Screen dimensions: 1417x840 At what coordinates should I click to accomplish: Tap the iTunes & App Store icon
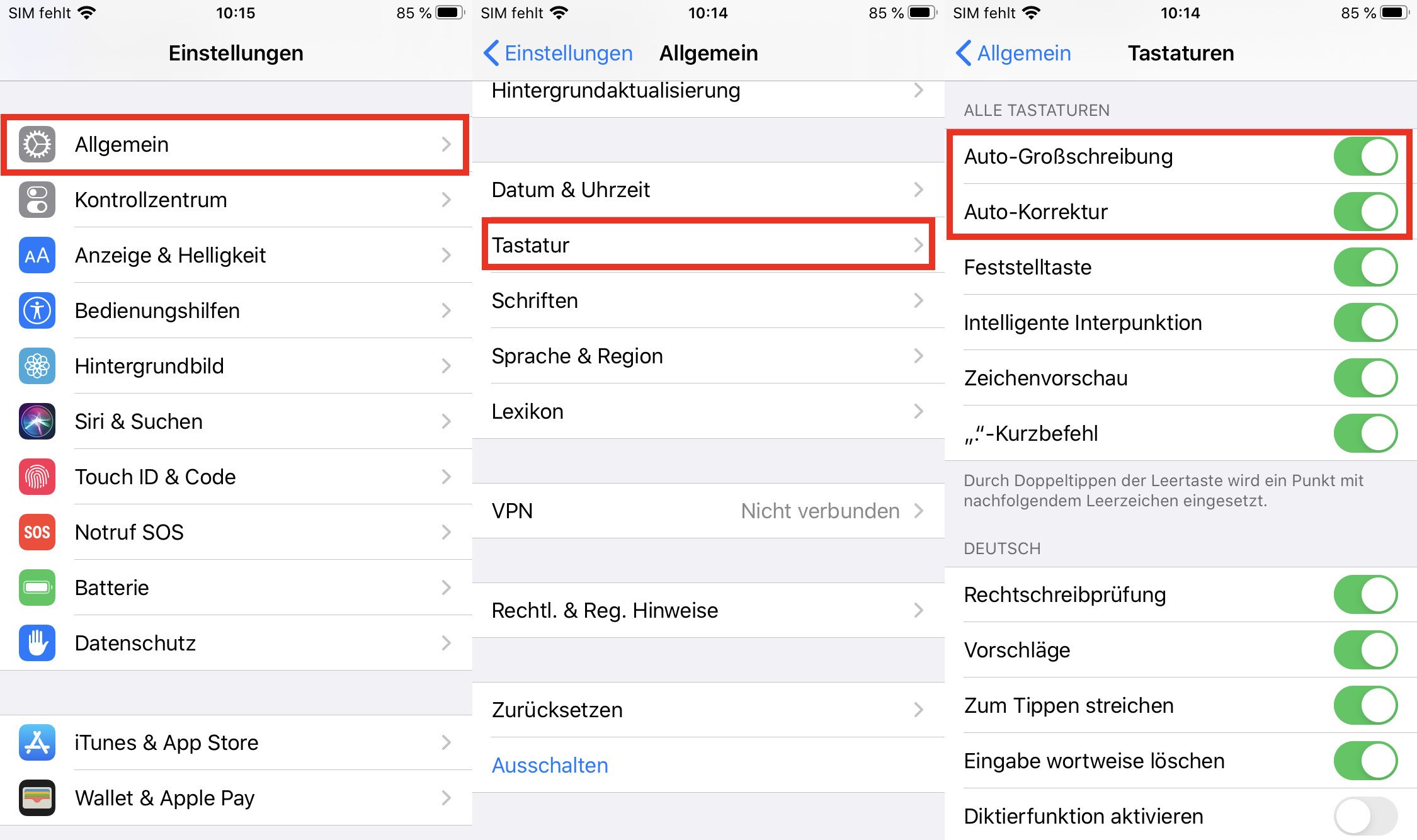tap(37, 742)
